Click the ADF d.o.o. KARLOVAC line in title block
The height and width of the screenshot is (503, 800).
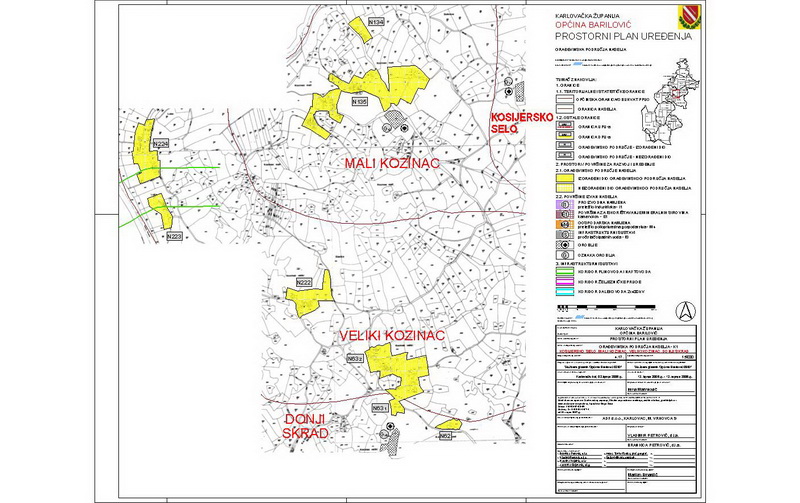coord(641,418)
